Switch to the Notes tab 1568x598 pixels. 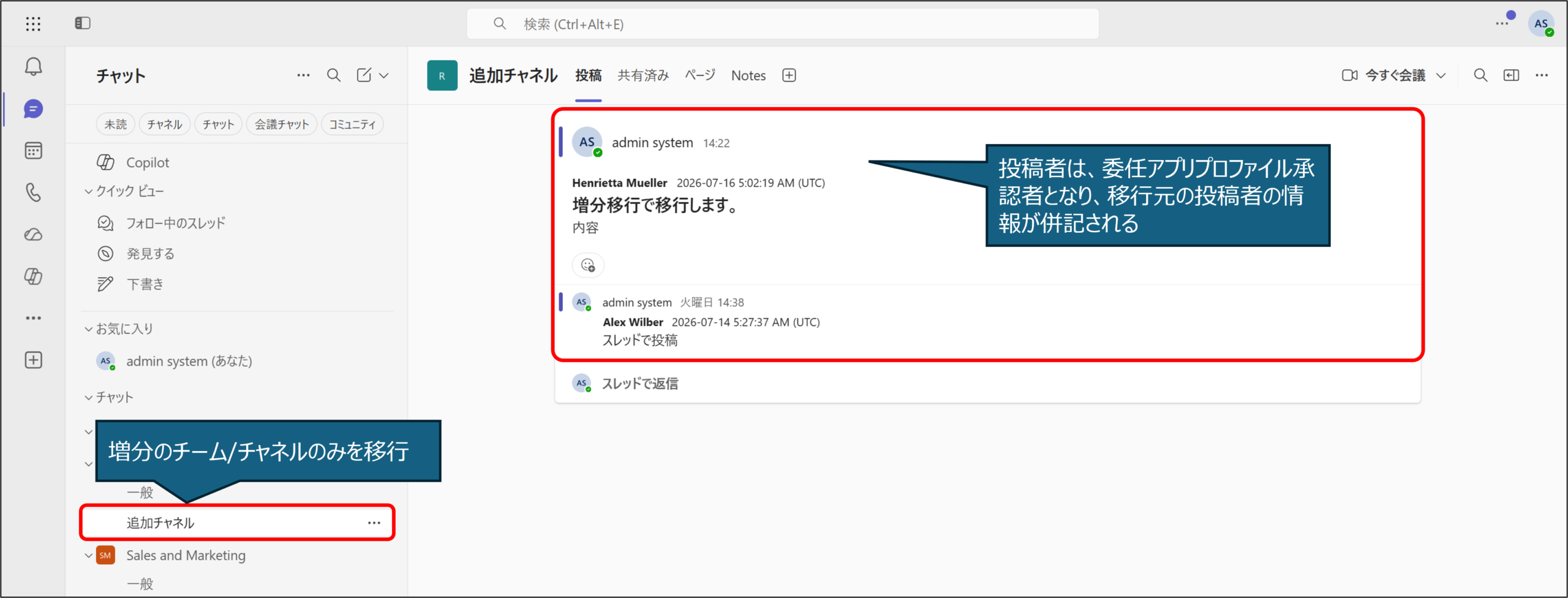pyautogui.click(x=748, y=75)
